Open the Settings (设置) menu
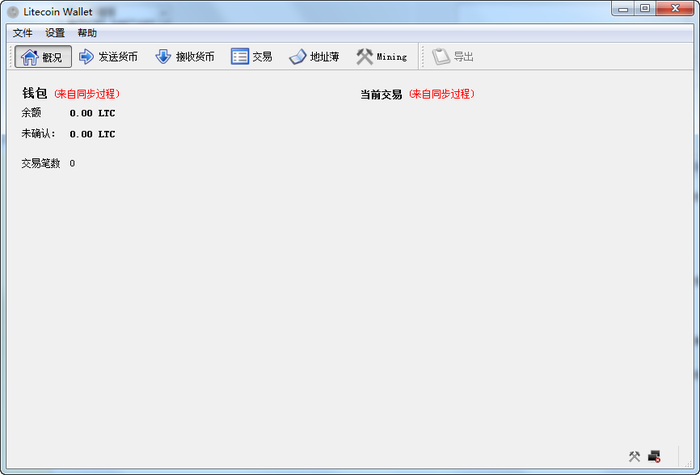 click(55, 33)
